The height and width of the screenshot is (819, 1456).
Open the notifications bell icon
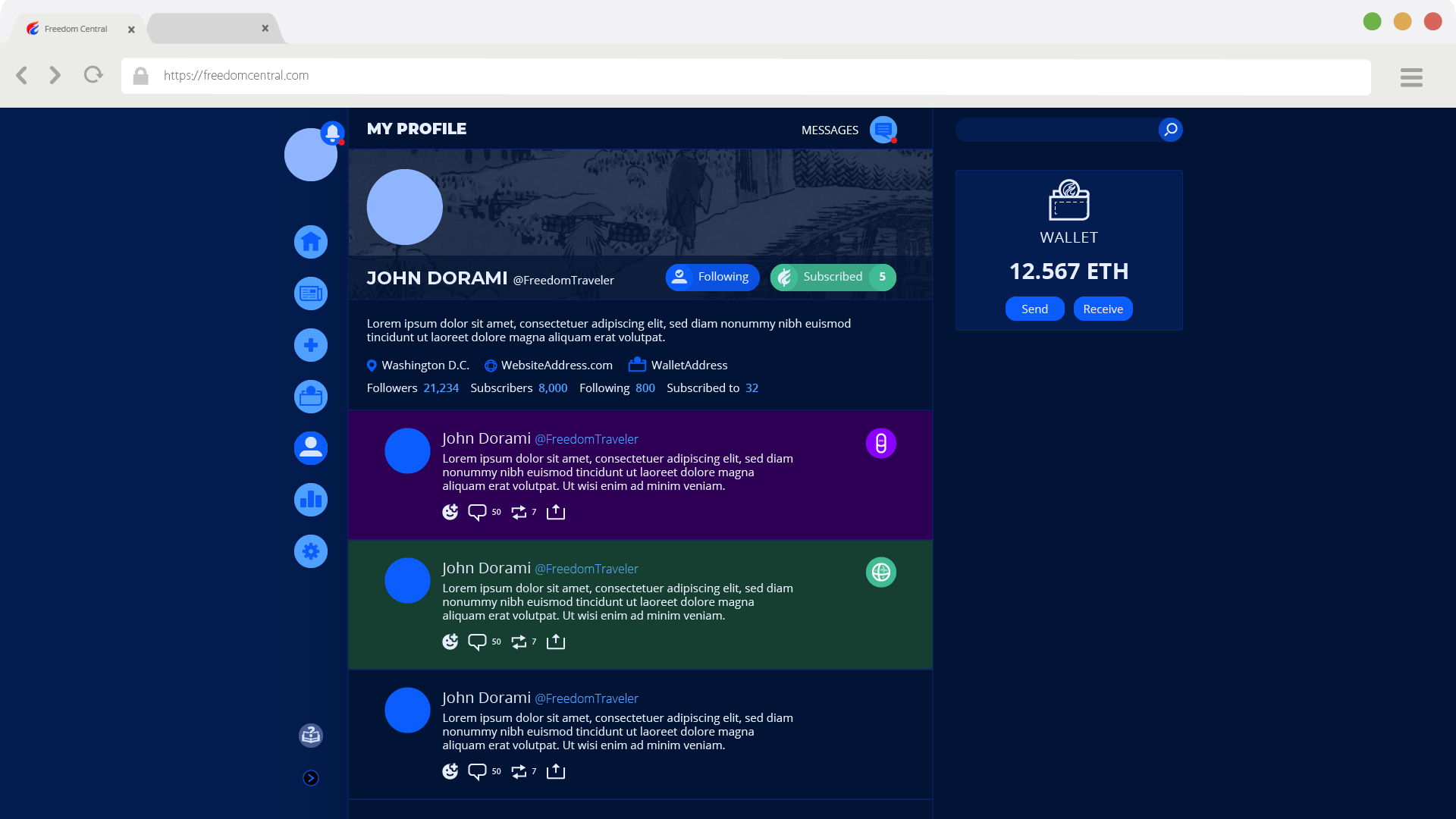point(332,133)
